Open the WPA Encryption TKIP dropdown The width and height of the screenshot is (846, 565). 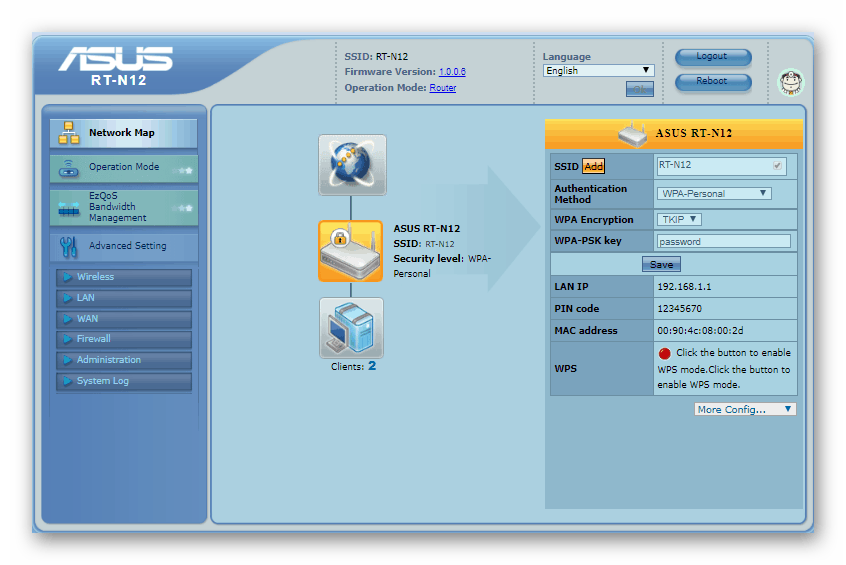[679, 220]
